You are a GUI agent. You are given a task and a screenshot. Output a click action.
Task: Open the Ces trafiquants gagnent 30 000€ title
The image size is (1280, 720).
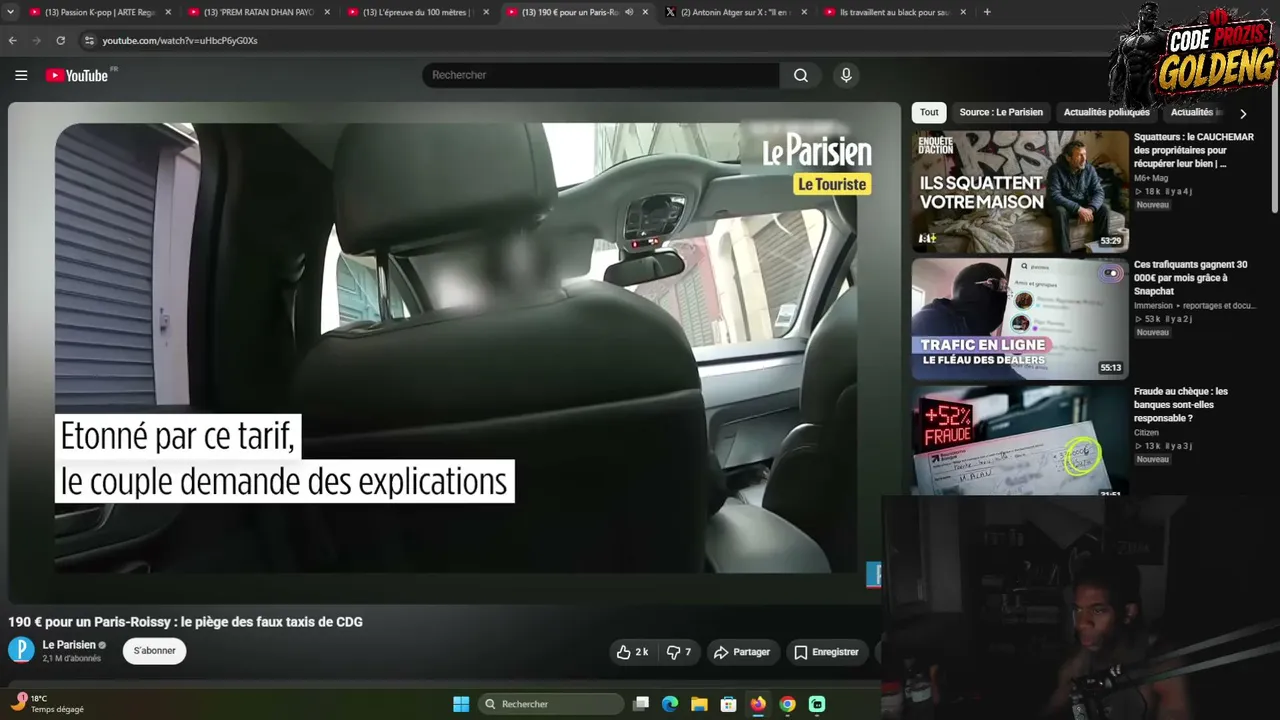coord(1191,278)
